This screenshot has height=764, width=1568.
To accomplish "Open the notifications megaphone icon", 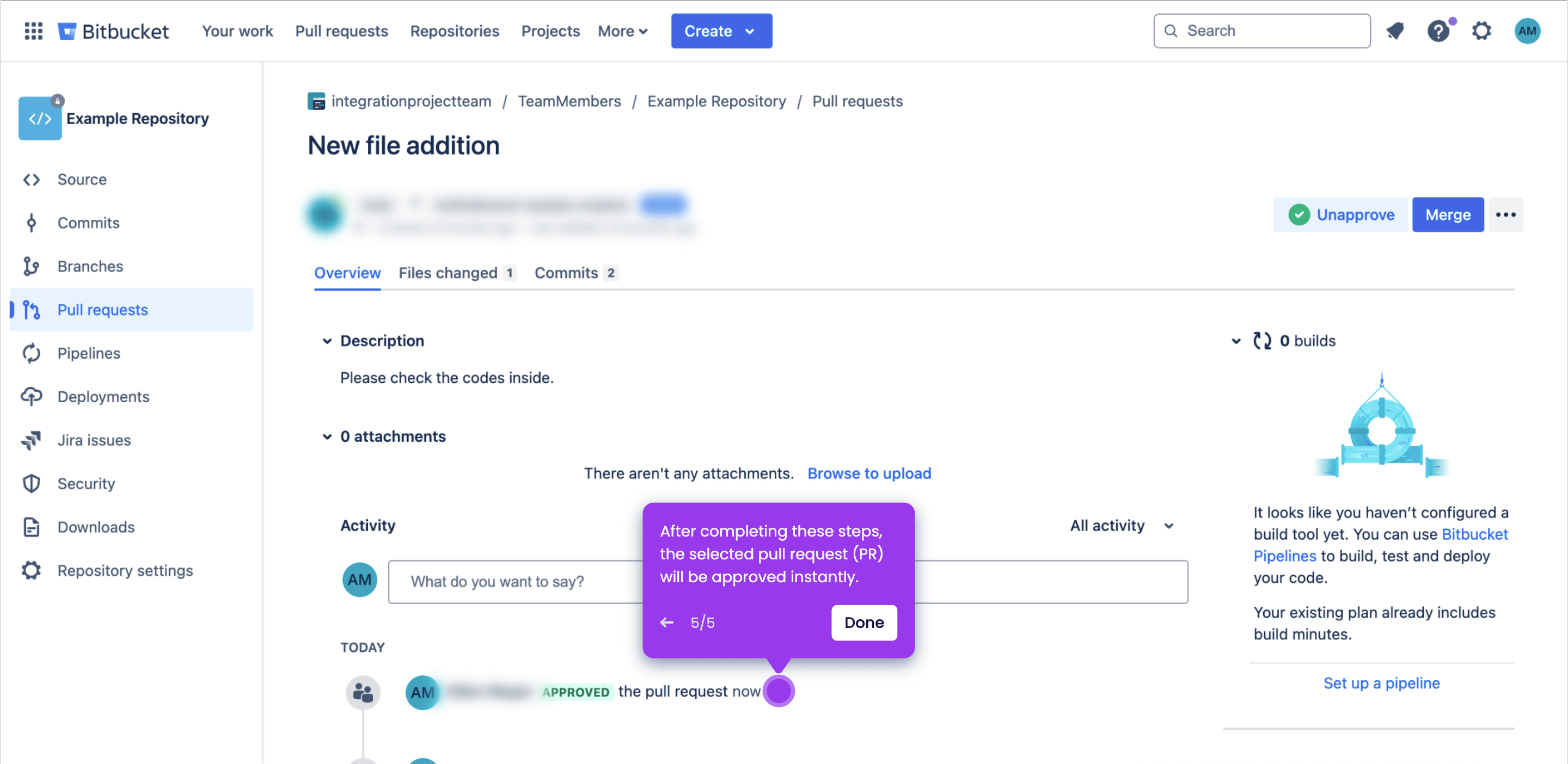I will pyautogui.click(x=1395, y=31).
